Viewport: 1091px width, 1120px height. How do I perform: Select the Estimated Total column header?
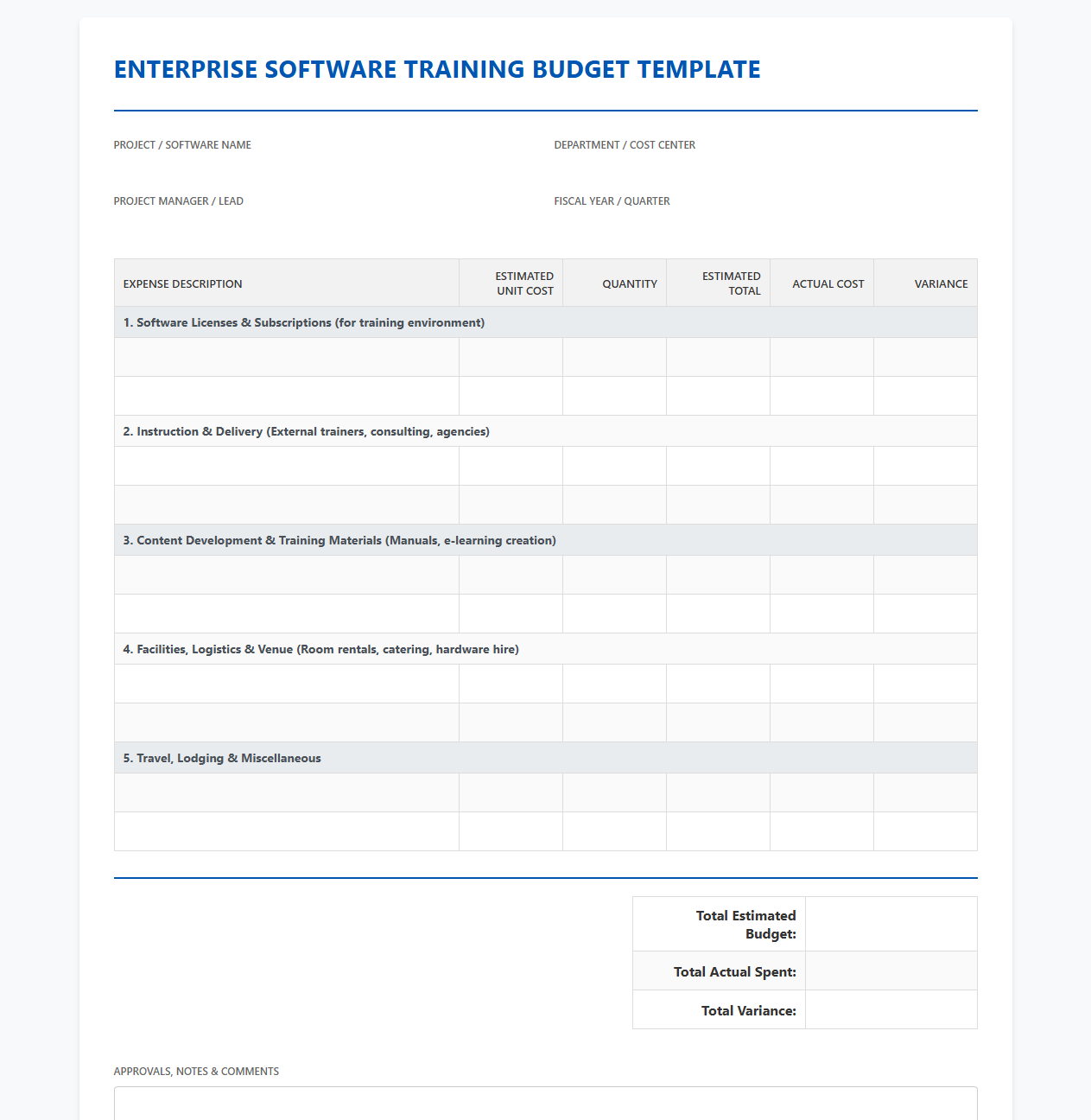(719, 283)
